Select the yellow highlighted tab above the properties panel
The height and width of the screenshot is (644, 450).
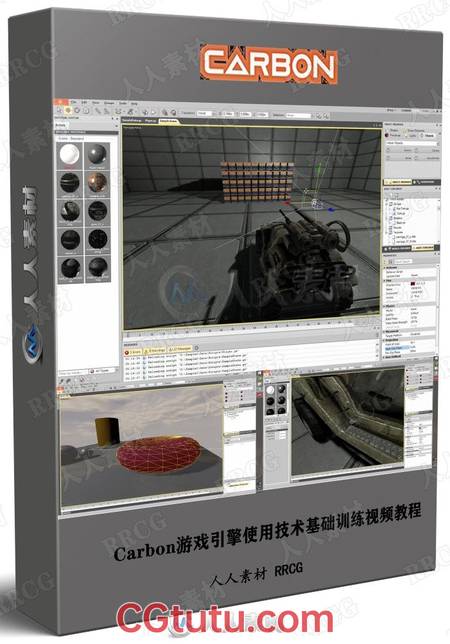[x=424, y=248]
